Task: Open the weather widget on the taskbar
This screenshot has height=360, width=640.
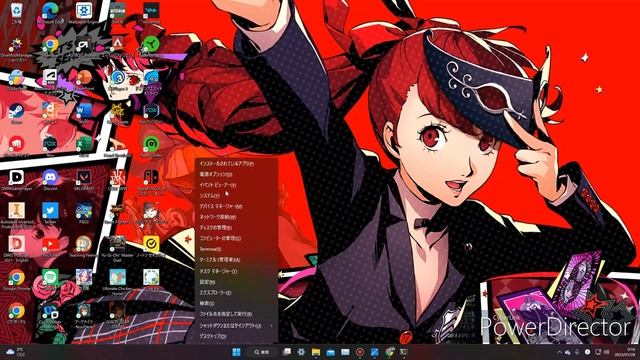Action: [x=16, y=352]
